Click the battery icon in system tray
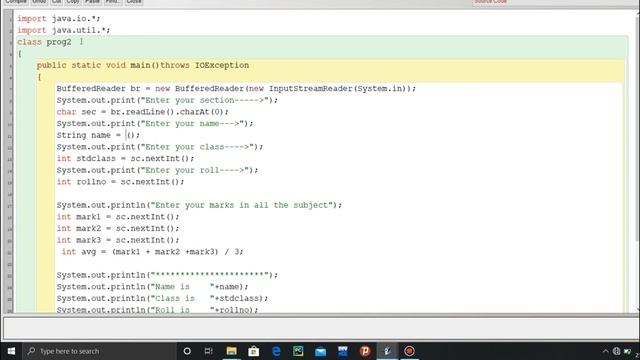This screenshot has width=640, height=360. point(627,351)
